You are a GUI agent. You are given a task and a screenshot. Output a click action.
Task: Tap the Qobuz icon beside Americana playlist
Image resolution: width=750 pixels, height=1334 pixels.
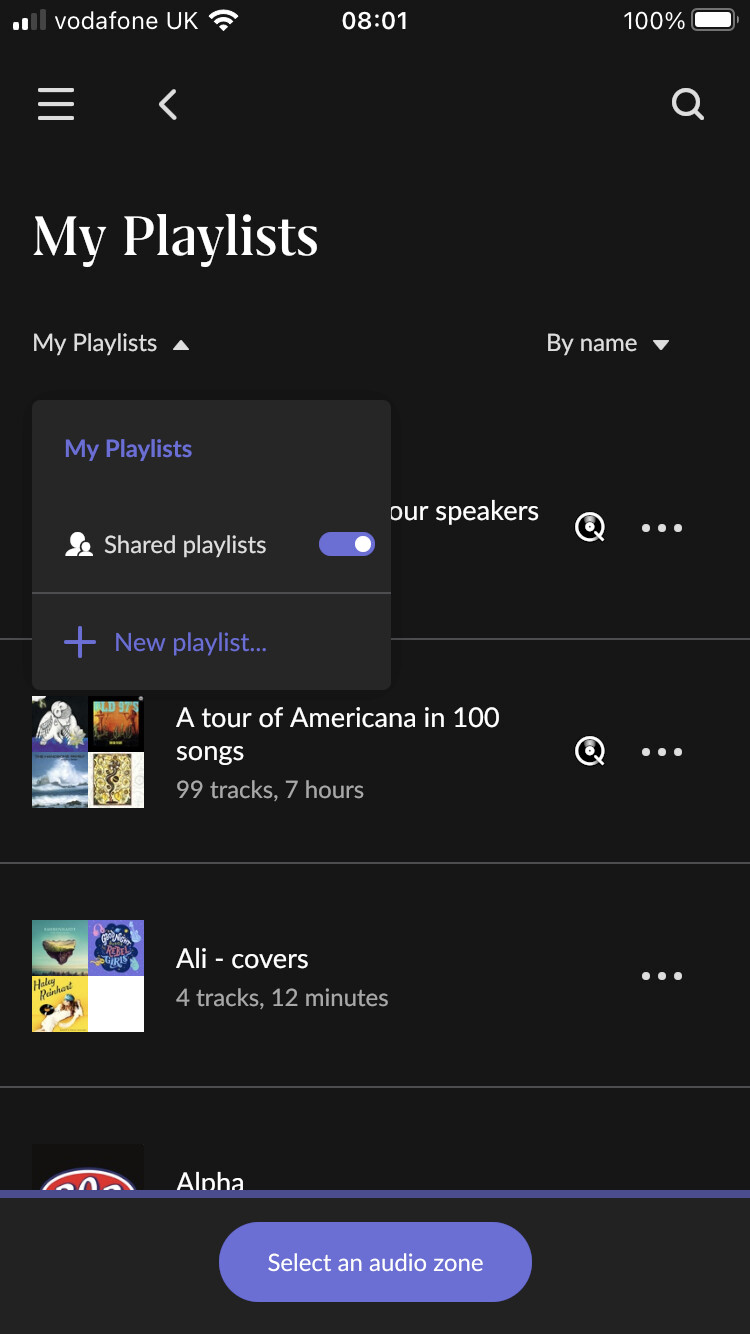(590, 751)
